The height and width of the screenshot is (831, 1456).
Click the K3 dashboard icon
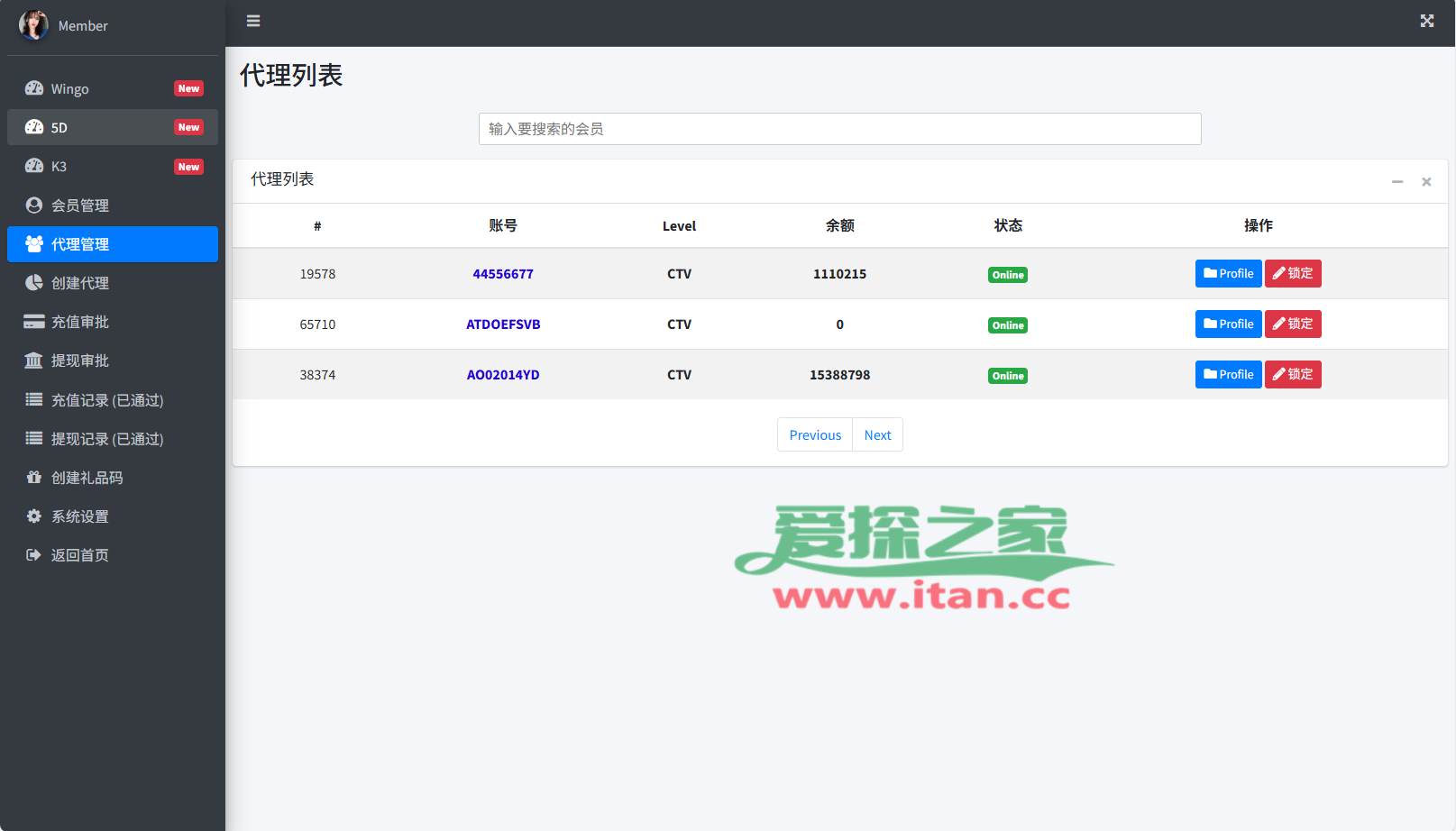(x=34, y=166)
